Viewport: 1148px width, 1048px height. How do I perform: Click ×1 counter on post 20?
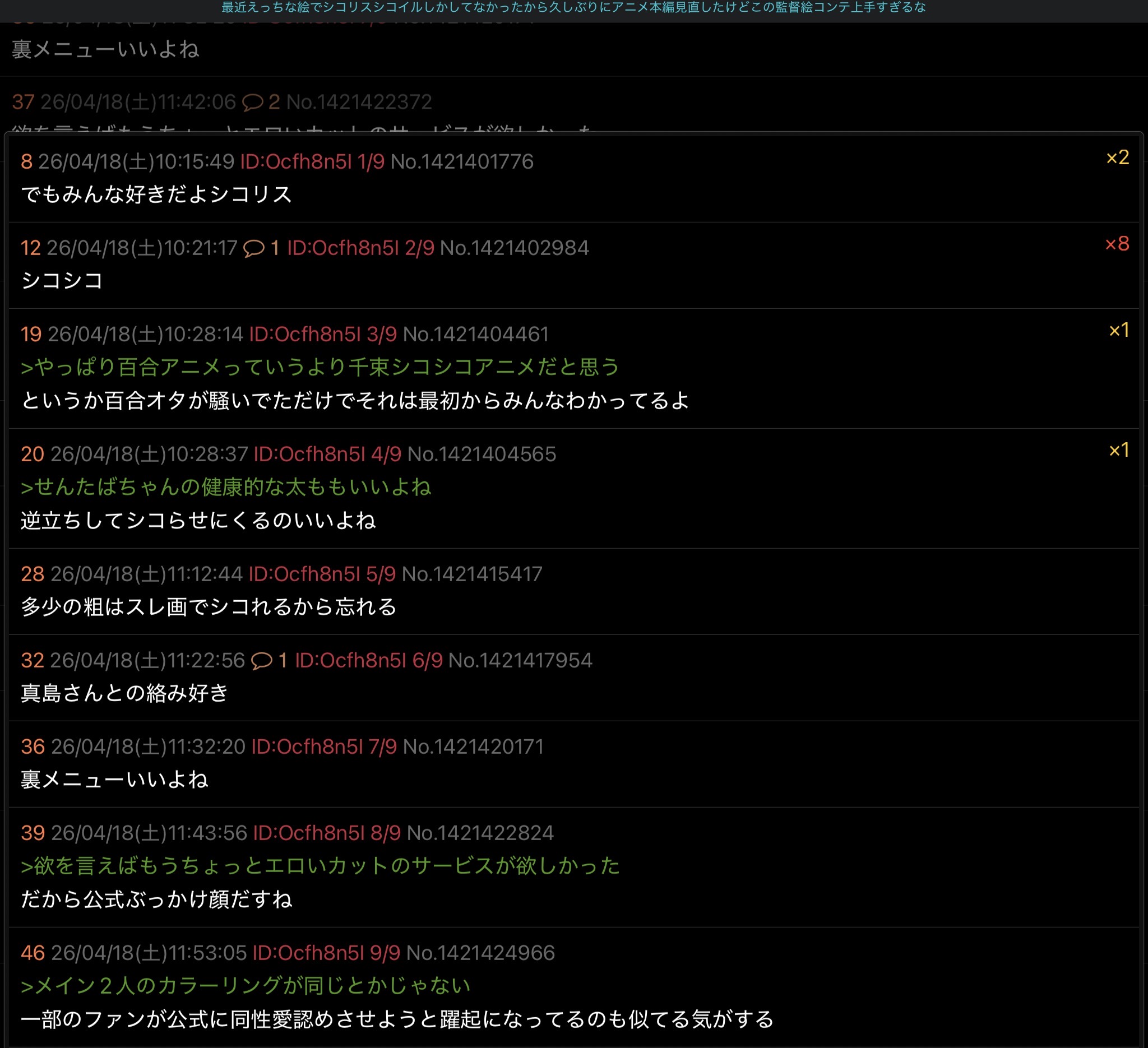[x=1118, y=451]
